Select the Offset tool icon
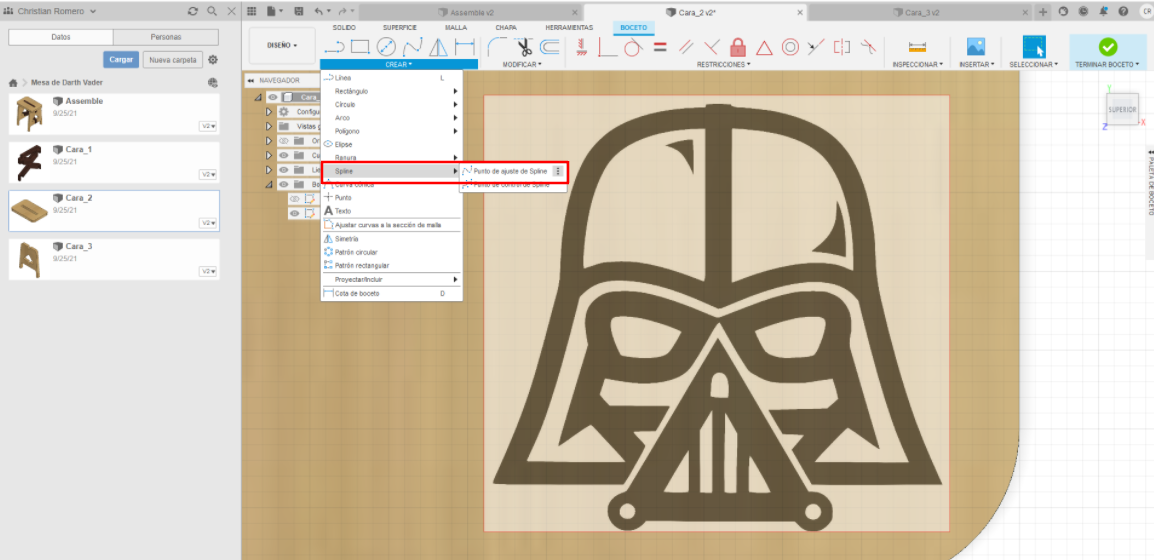Image resolution: width=1154 pixels, height=560 pixels. click(x=549, y=48)
